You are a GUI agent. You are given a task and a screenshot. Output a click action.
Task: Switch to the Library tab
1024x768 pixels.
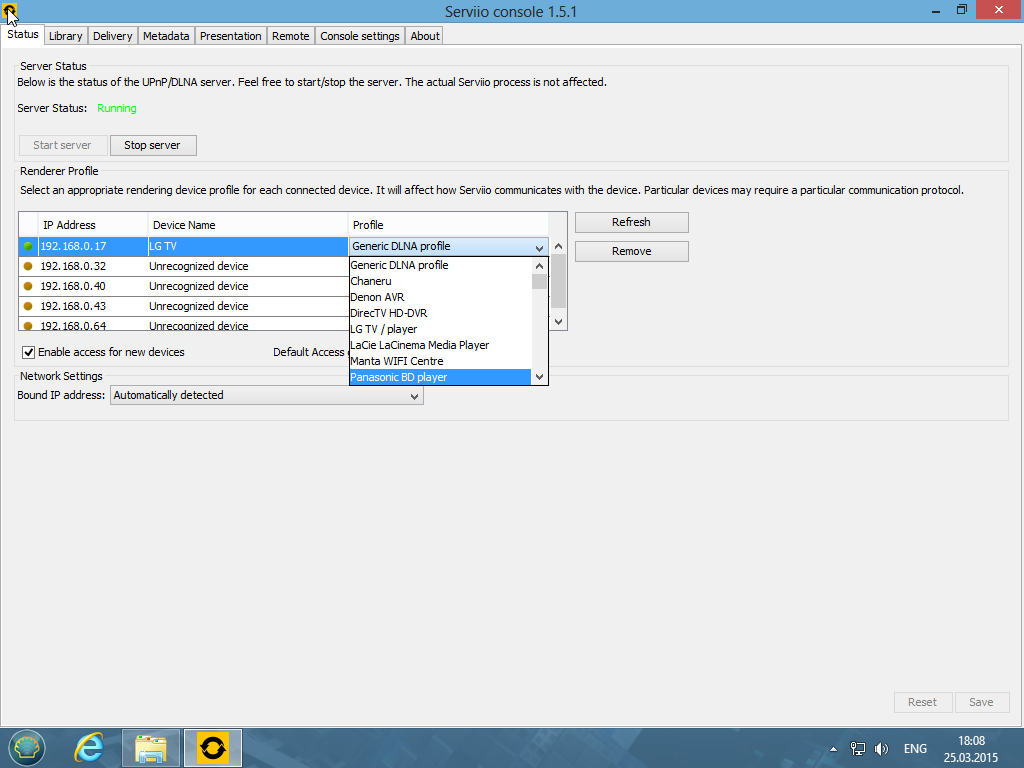[65, 36]
